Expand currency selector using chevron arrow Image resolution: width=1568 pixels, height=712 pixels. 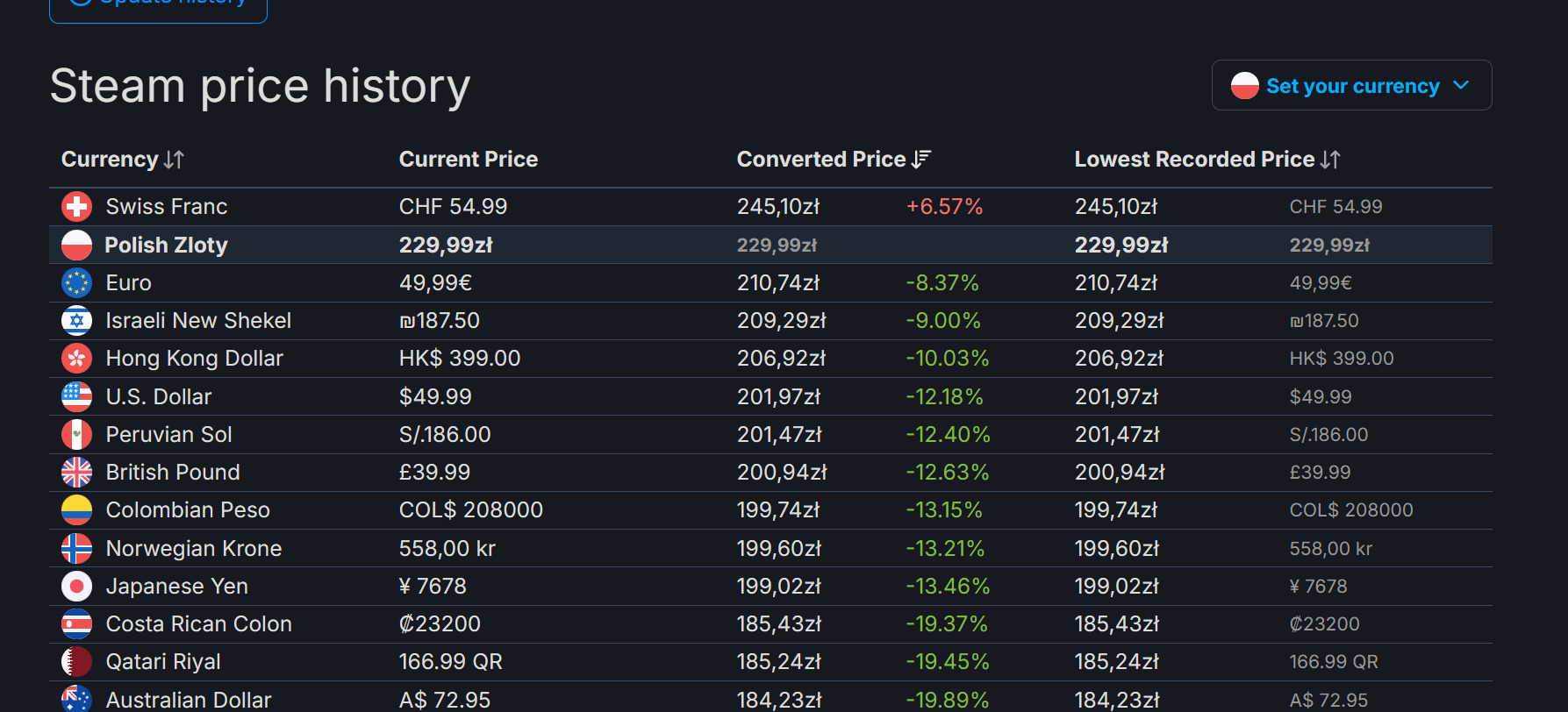pyautogui.click(x=1461, y=86)
